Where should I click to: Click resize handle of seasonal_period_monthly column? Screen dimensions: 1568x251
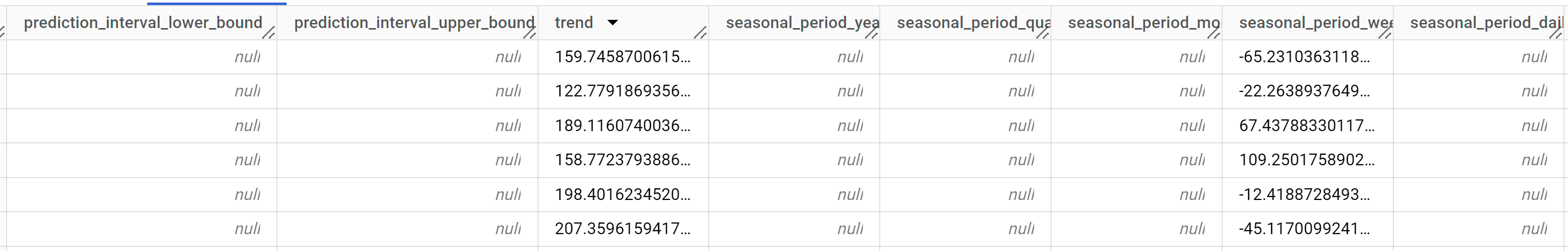coord(1213,33)
